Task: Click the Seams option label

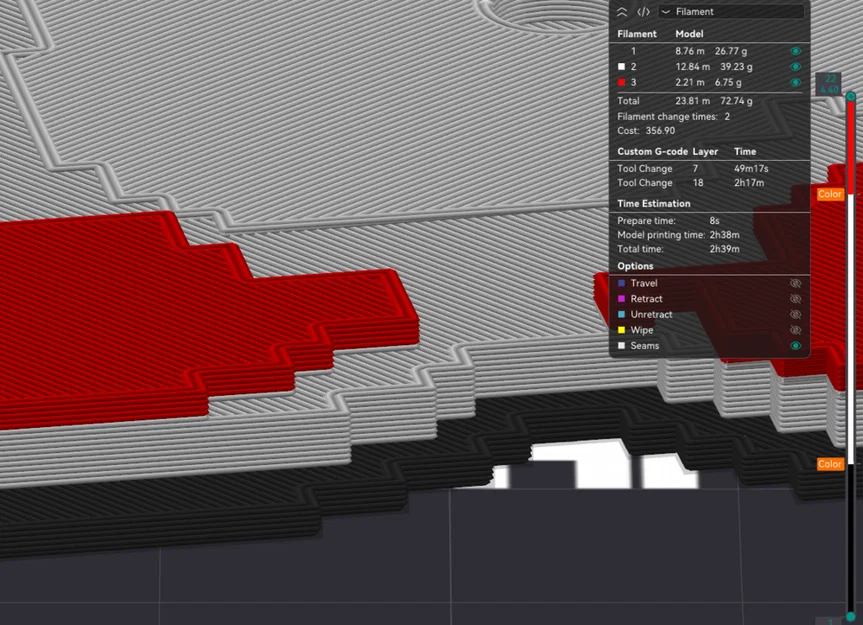Action: (644, 346)
